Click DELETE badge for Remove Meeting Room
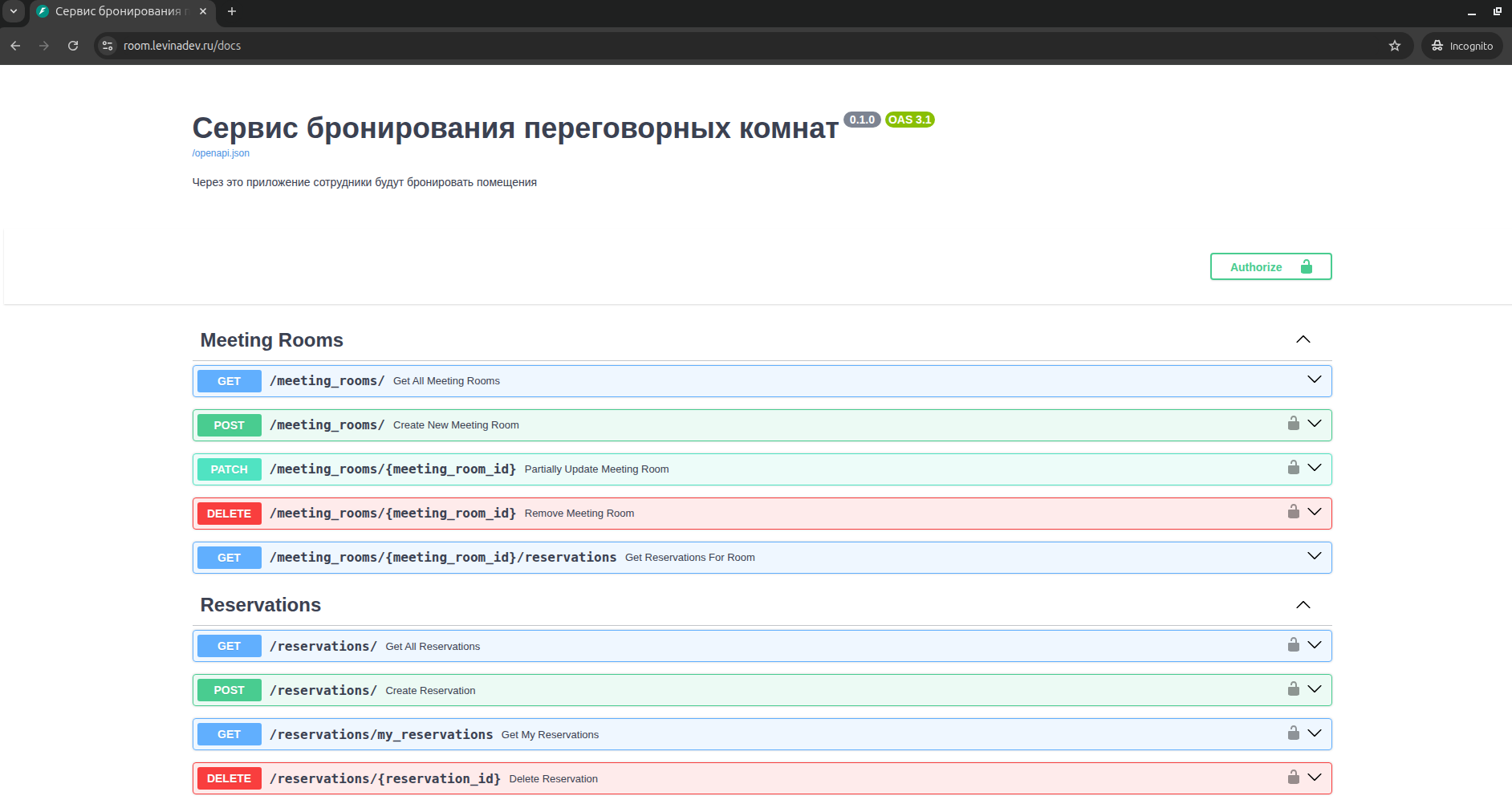The image size is (1512, 800). 230,514
